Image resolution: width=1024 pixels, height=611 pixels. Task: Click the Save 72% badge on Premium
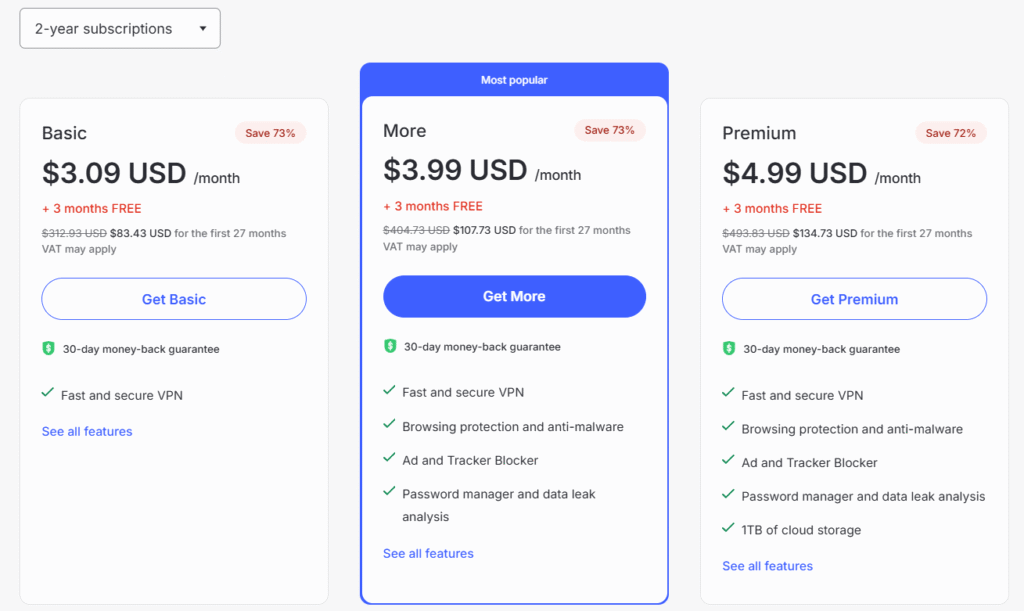(951, 133)
